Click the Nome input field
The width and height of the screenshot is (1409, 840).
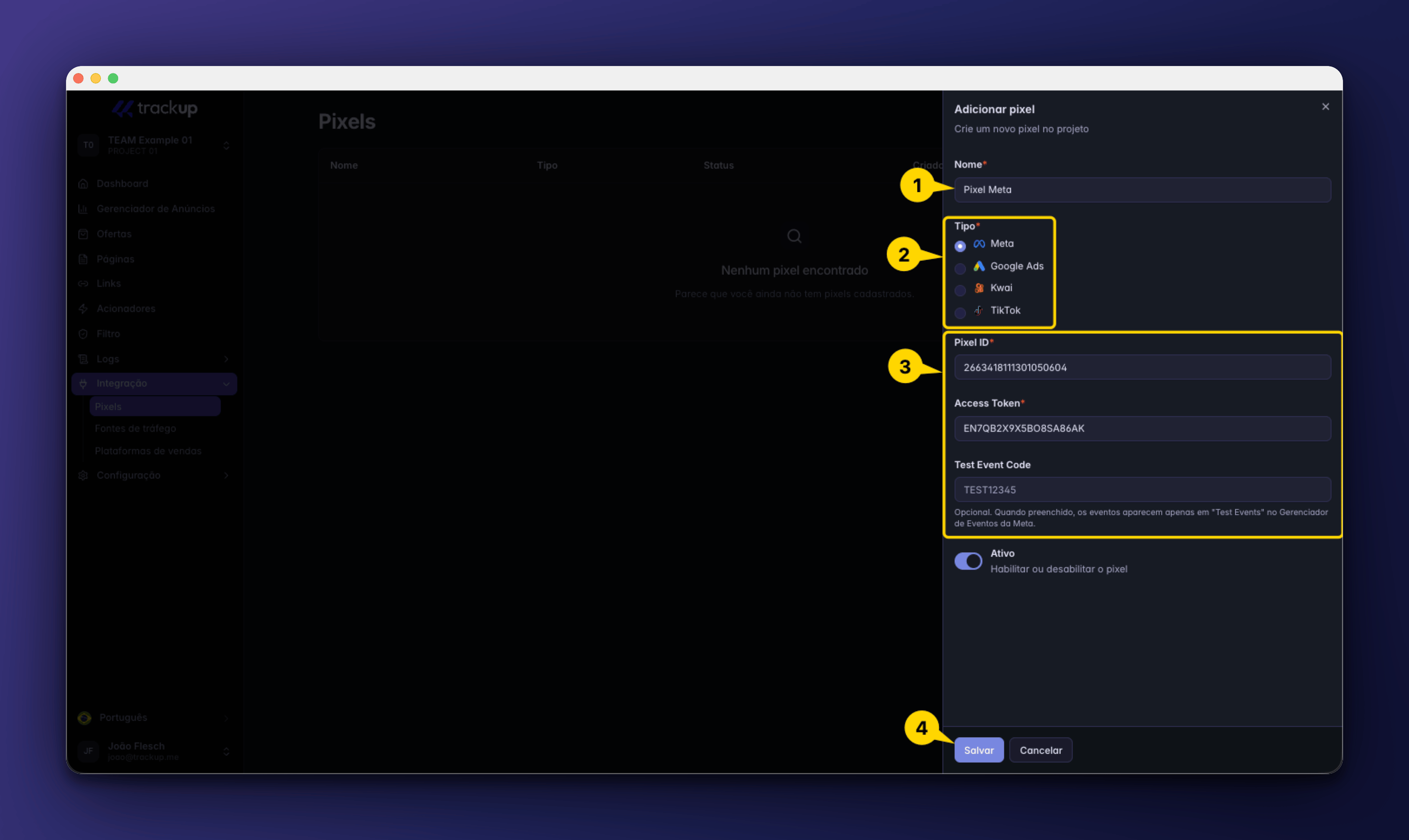point(1142,190)
